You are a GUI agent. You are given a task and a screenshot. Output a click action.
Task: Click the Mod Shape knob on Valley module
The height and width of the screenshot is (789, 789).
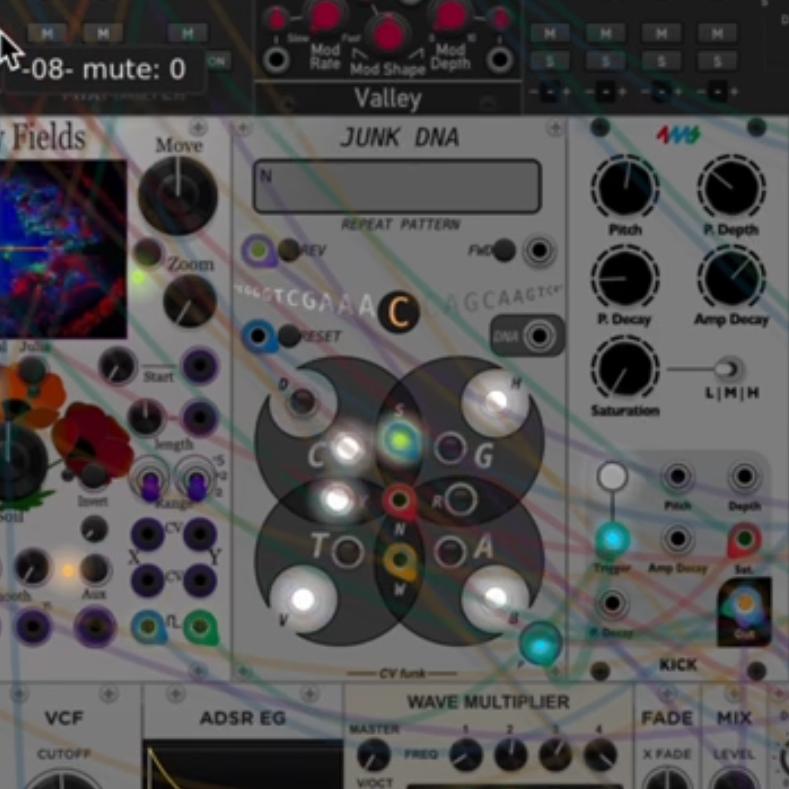coord(388,34)
